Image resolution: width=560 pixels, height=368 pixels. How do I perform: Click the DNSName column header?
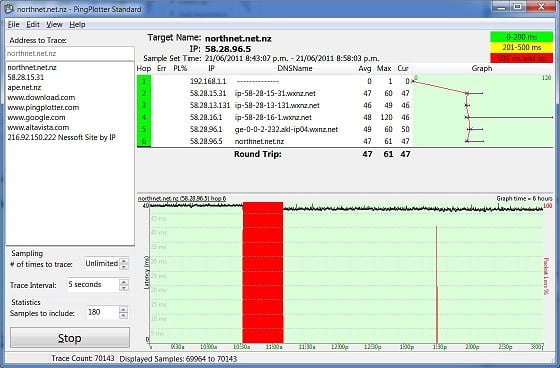pyautogui.click(x=295, y=69)
